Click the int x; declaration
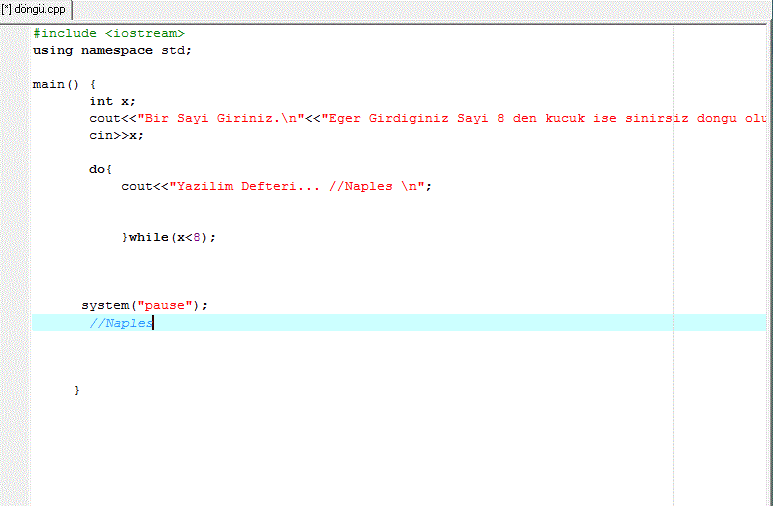Screen dimensions: 773x506 pos(112,101)
